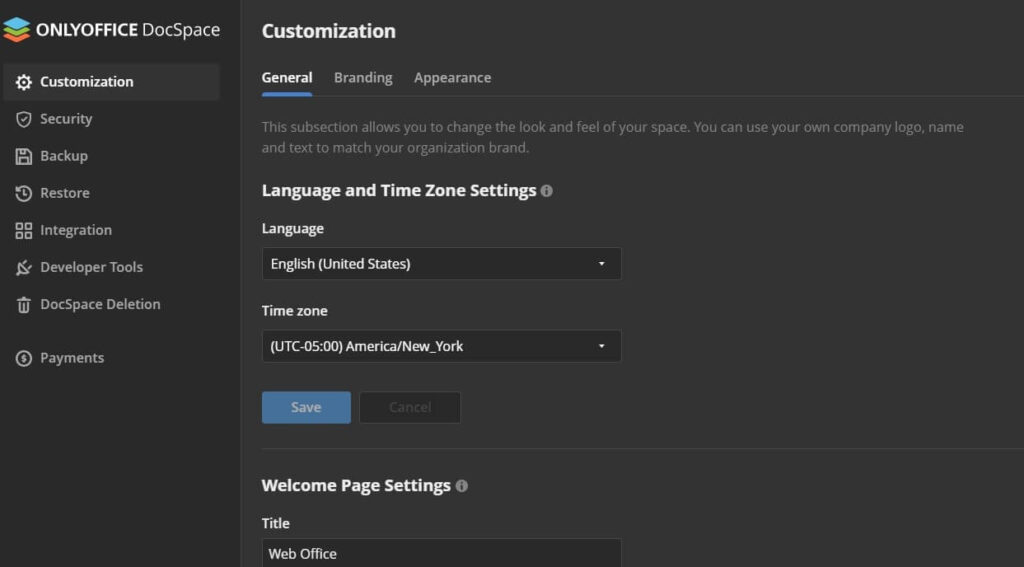Screen dimensions: 1024x567
Task: Switch to the Appearance tab
Action: click(x=452, y=78)
